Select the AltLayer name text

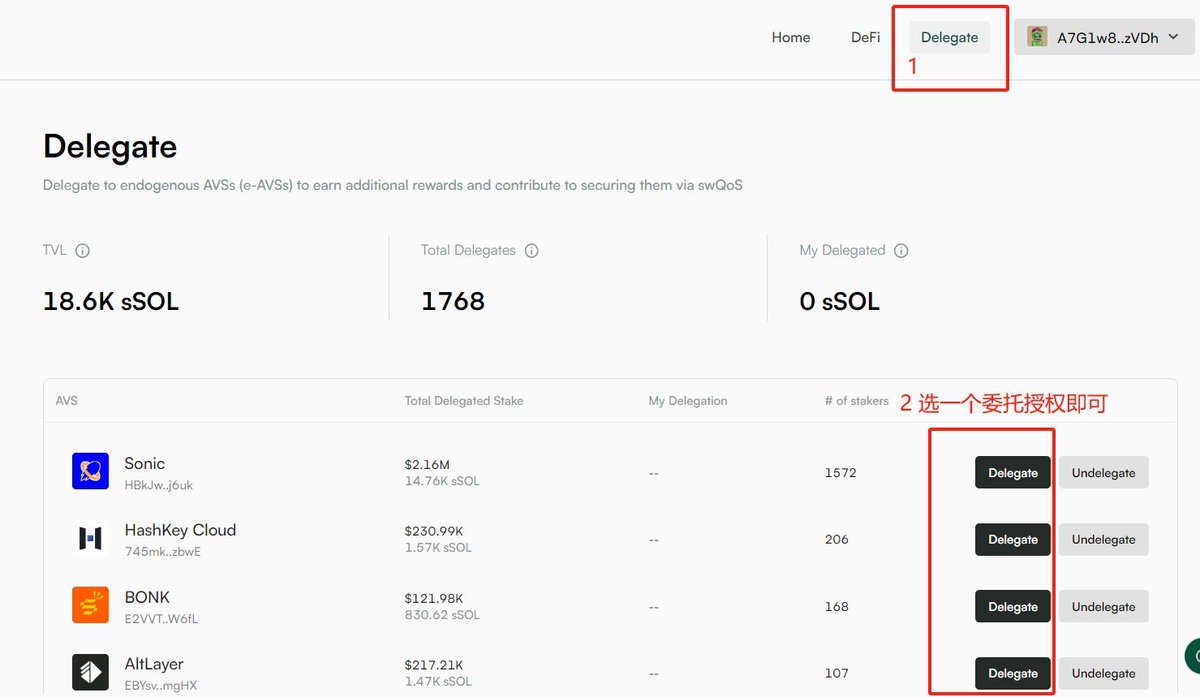point(154,664)
